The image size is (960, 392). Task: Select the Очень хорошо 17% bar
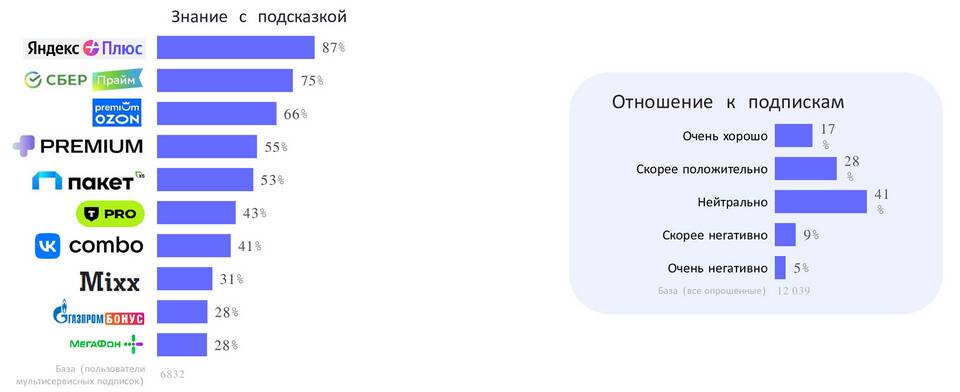click(793, 135)
